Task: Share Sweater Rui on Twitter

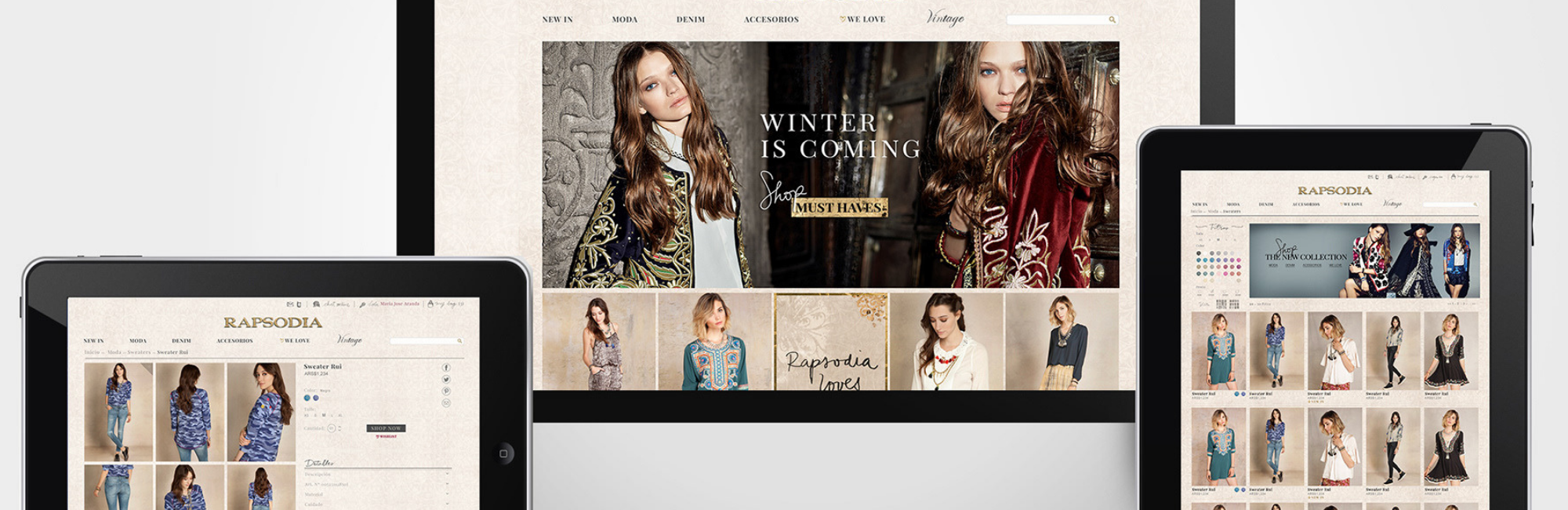Action: [446, 379]
